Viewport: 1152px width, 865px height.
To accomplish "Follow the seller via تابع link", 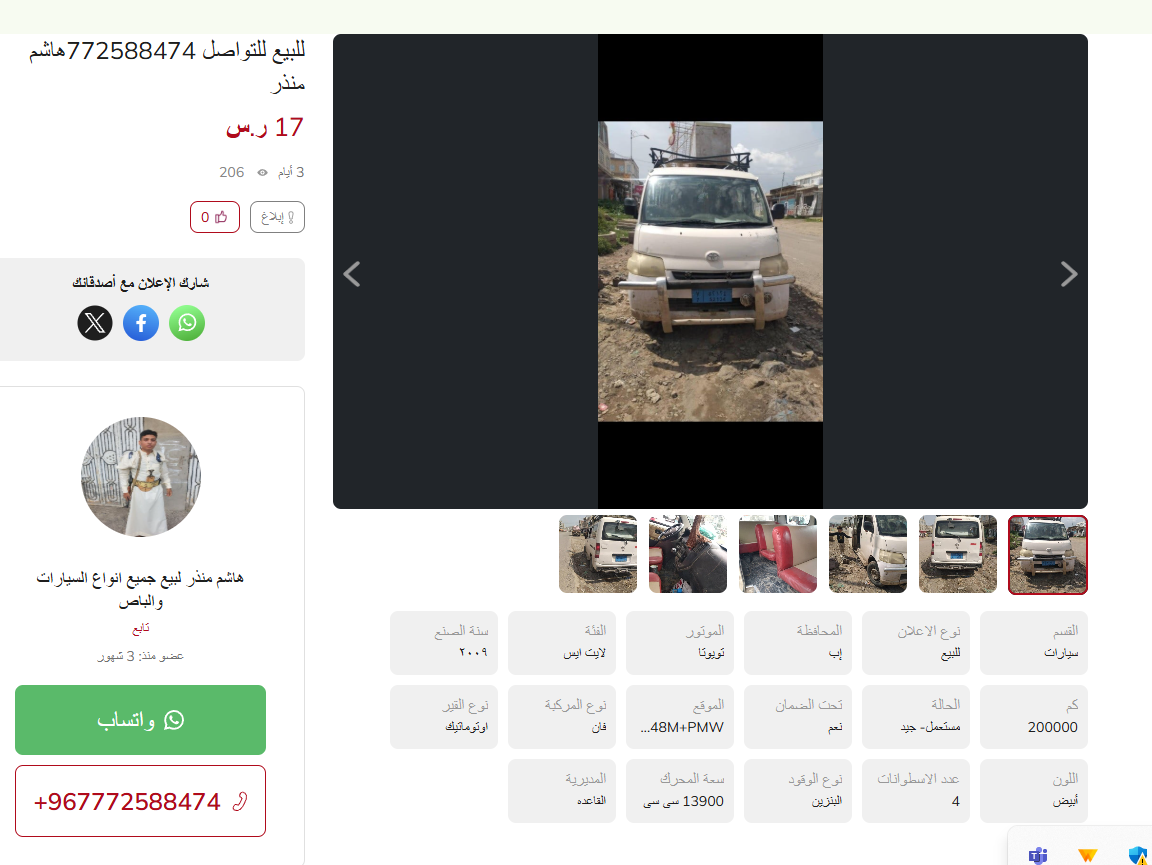I will tap(140, 628).
